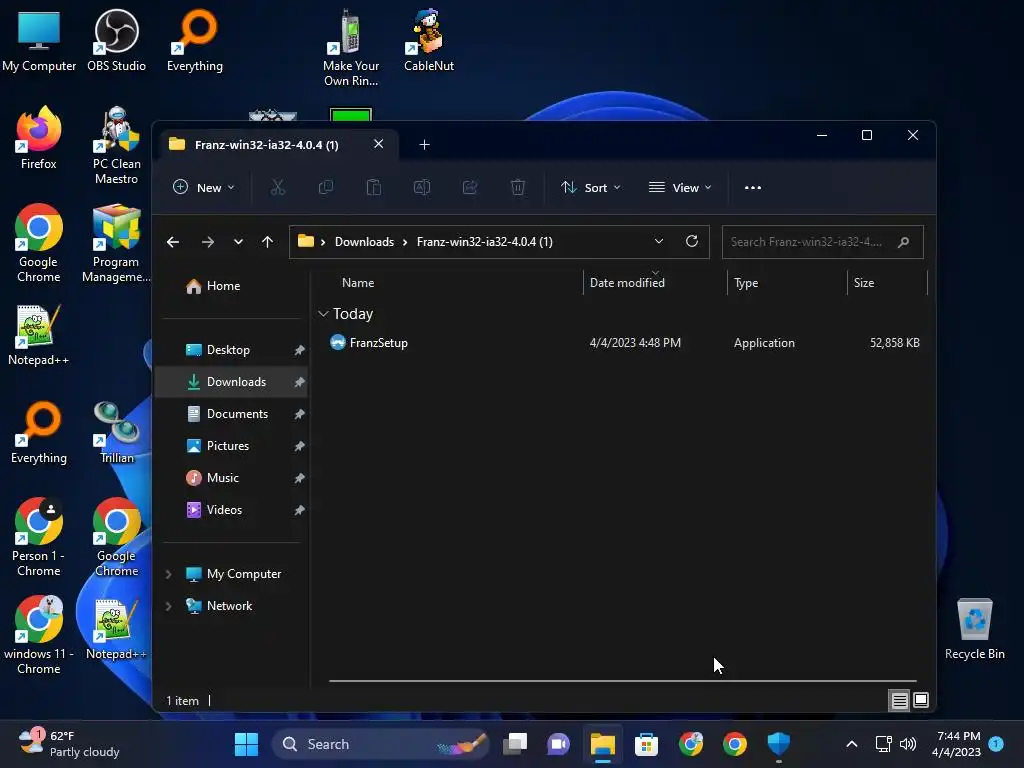Select the Recycle Bin desktop icon

974,629
